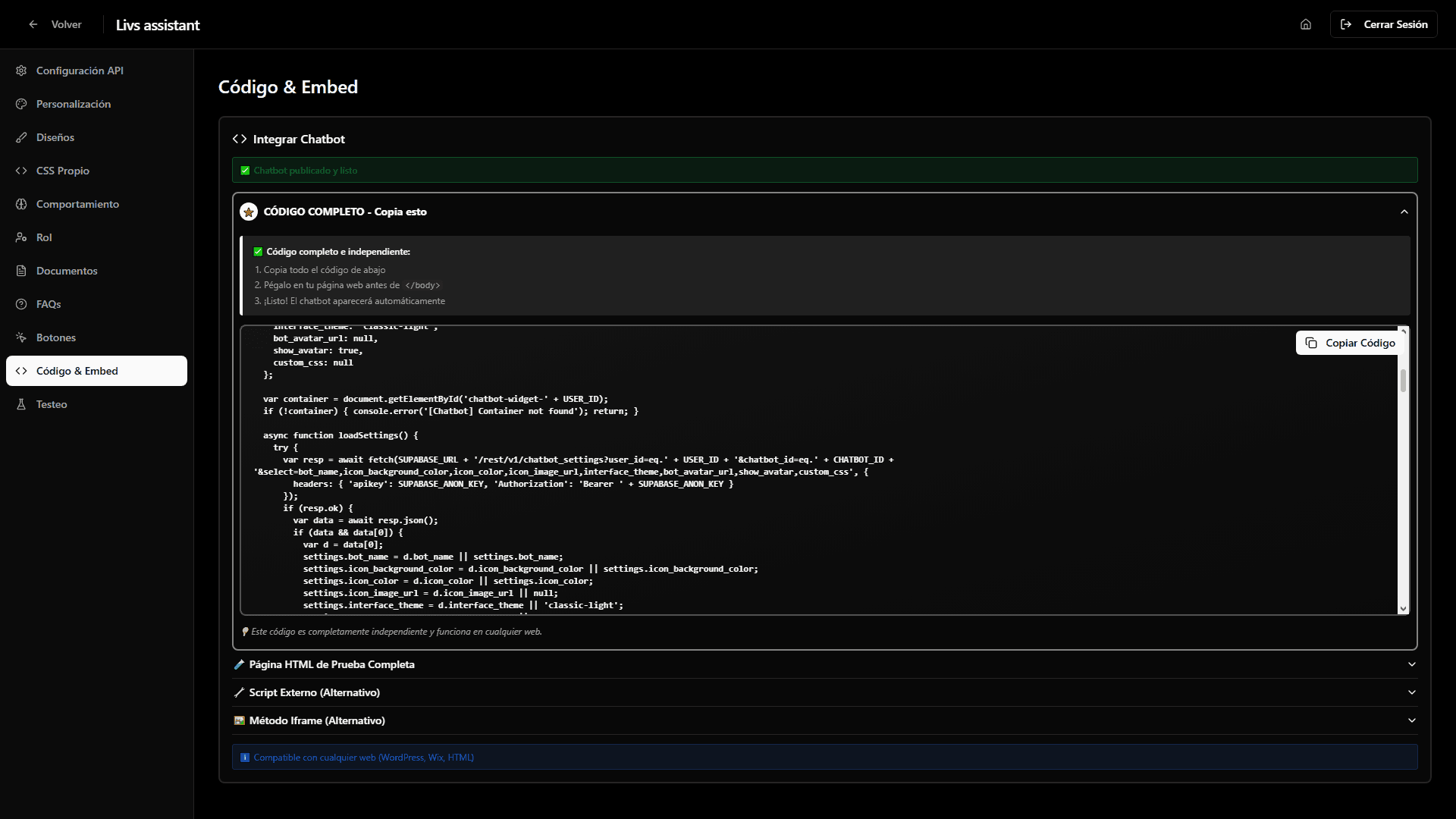This screenshot has height=819, width=1456.
Task: Select the Personalización section
Action: pos(74,104)
